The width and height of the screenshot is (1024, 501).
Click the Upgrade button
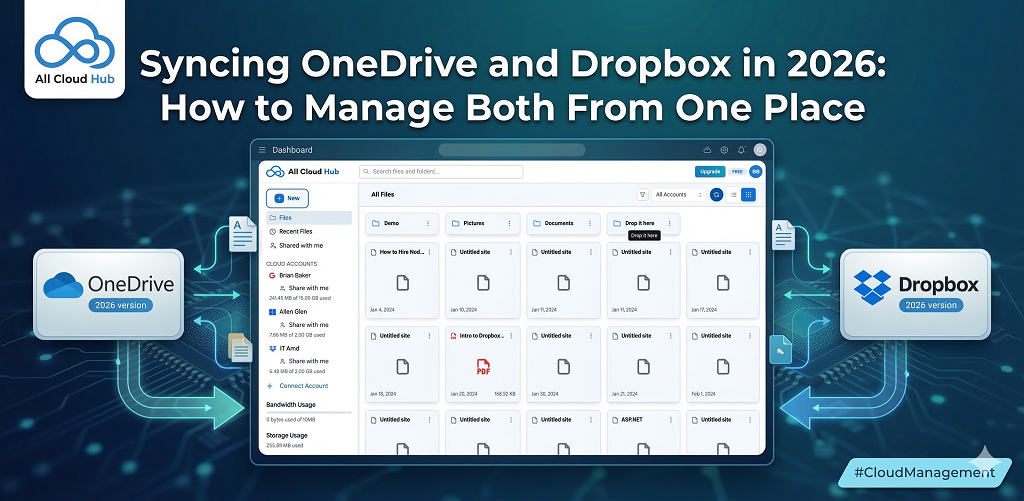tap(710, 171)
